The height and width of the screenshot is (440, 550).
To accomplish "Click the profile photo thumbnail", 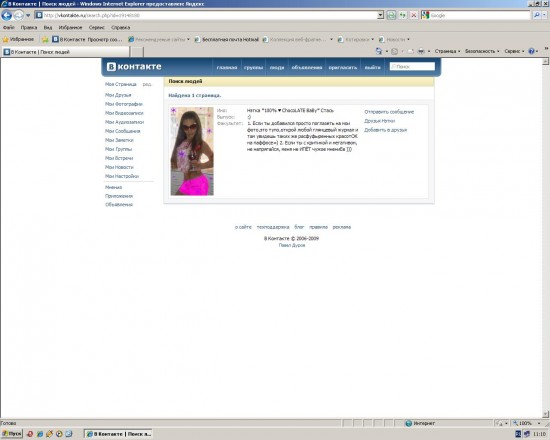I will point(192,151).
